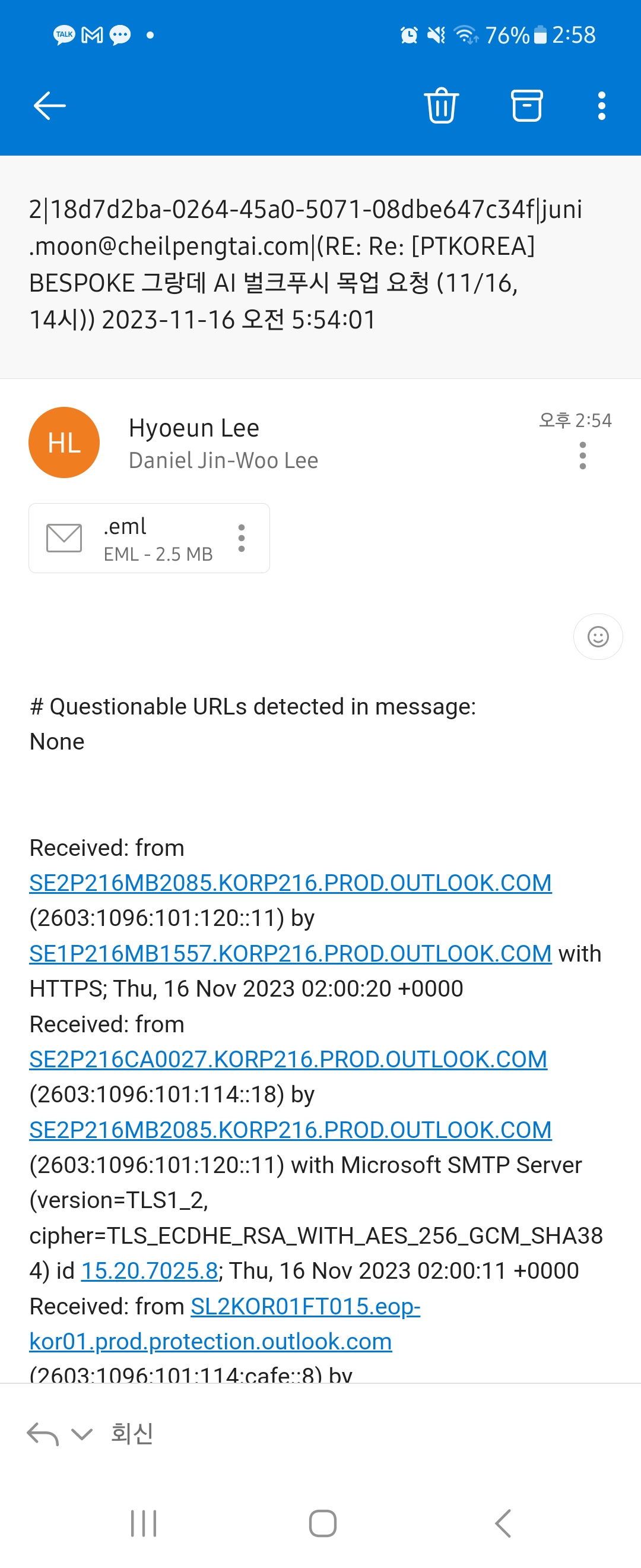Open the SE2P216CA0027.KORP216.PROD.OUTLOOK.COM link
Viewport: 641px width, 1568px height.
point(288,1060)
